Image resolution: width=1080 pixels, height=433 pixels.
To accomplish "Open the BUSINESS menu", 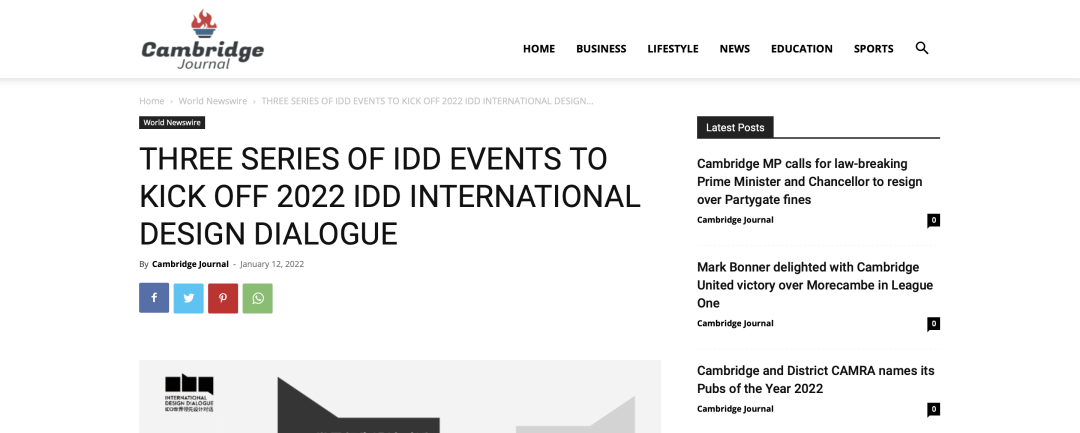I will click(x=601, y=48).
